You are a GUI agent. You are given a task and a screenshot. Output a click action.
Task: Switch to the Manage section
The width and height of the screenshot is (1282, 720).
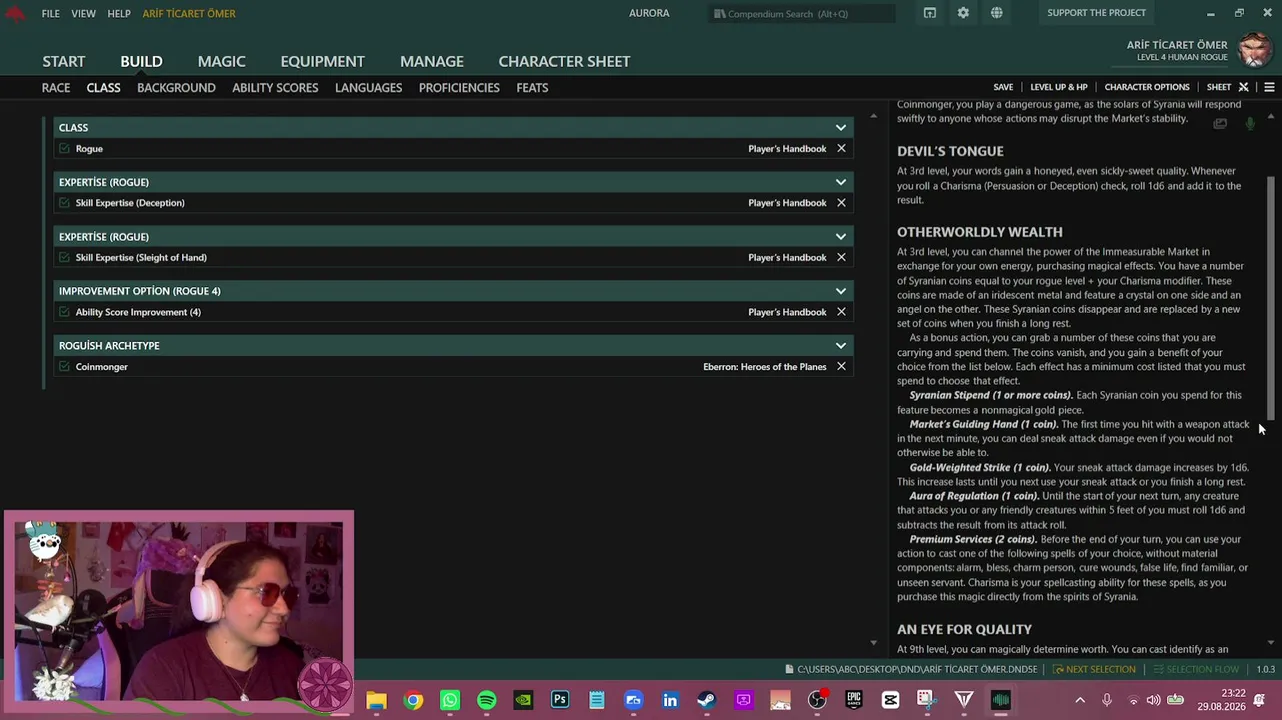(x=432, y=61)
